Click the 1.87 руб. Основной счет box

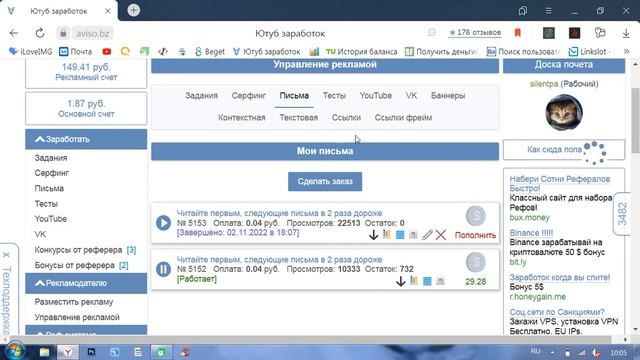click(x=86, y=108)
